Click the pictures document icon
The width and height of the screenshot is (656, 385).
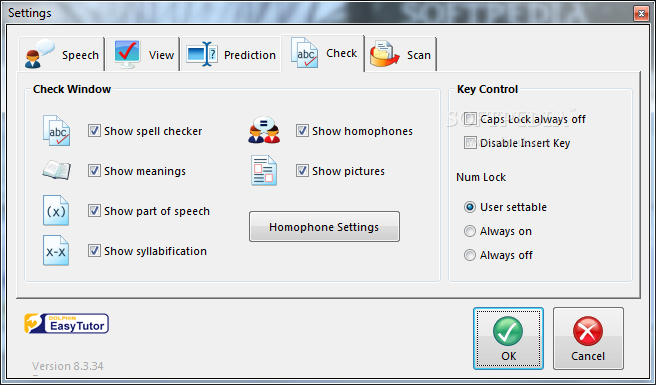(264, 170)
